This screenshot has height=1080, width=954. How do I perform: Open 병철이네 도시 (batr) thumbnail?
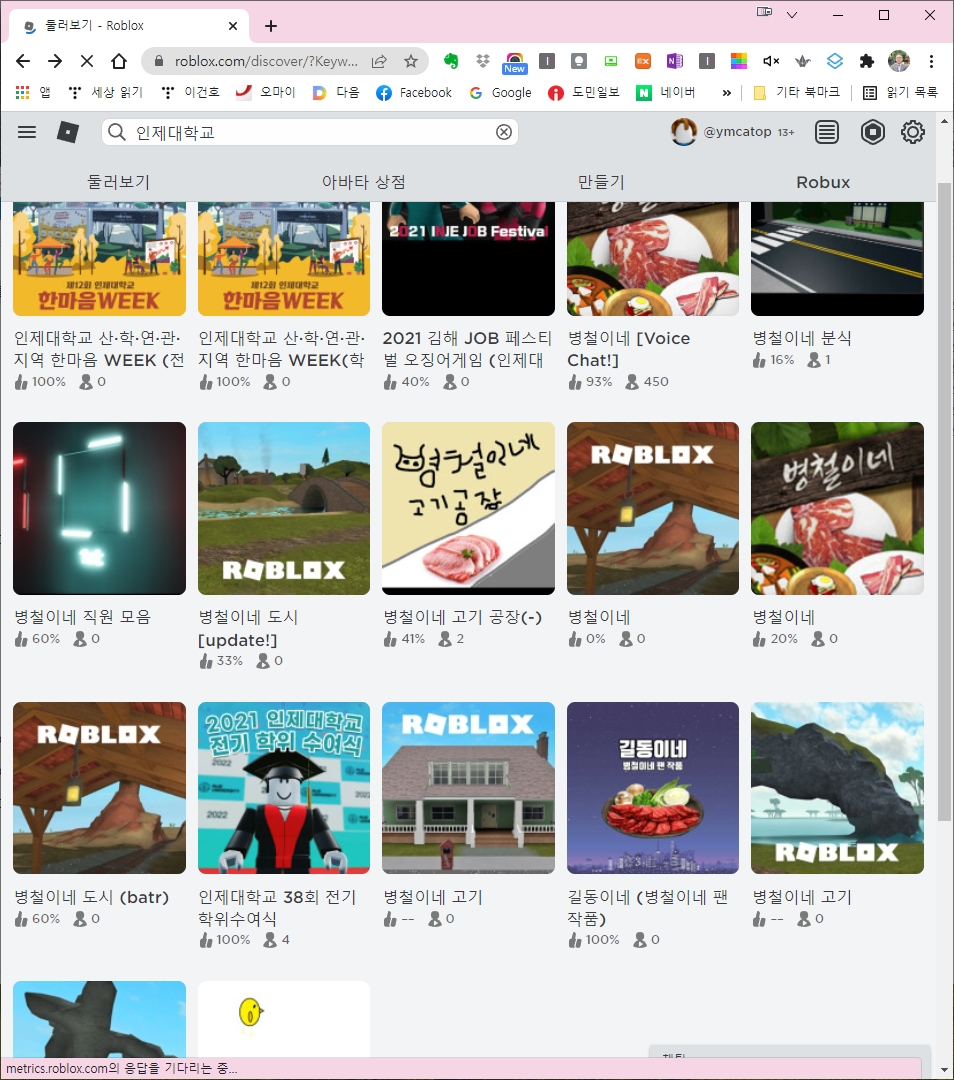[x=99, y=788]
